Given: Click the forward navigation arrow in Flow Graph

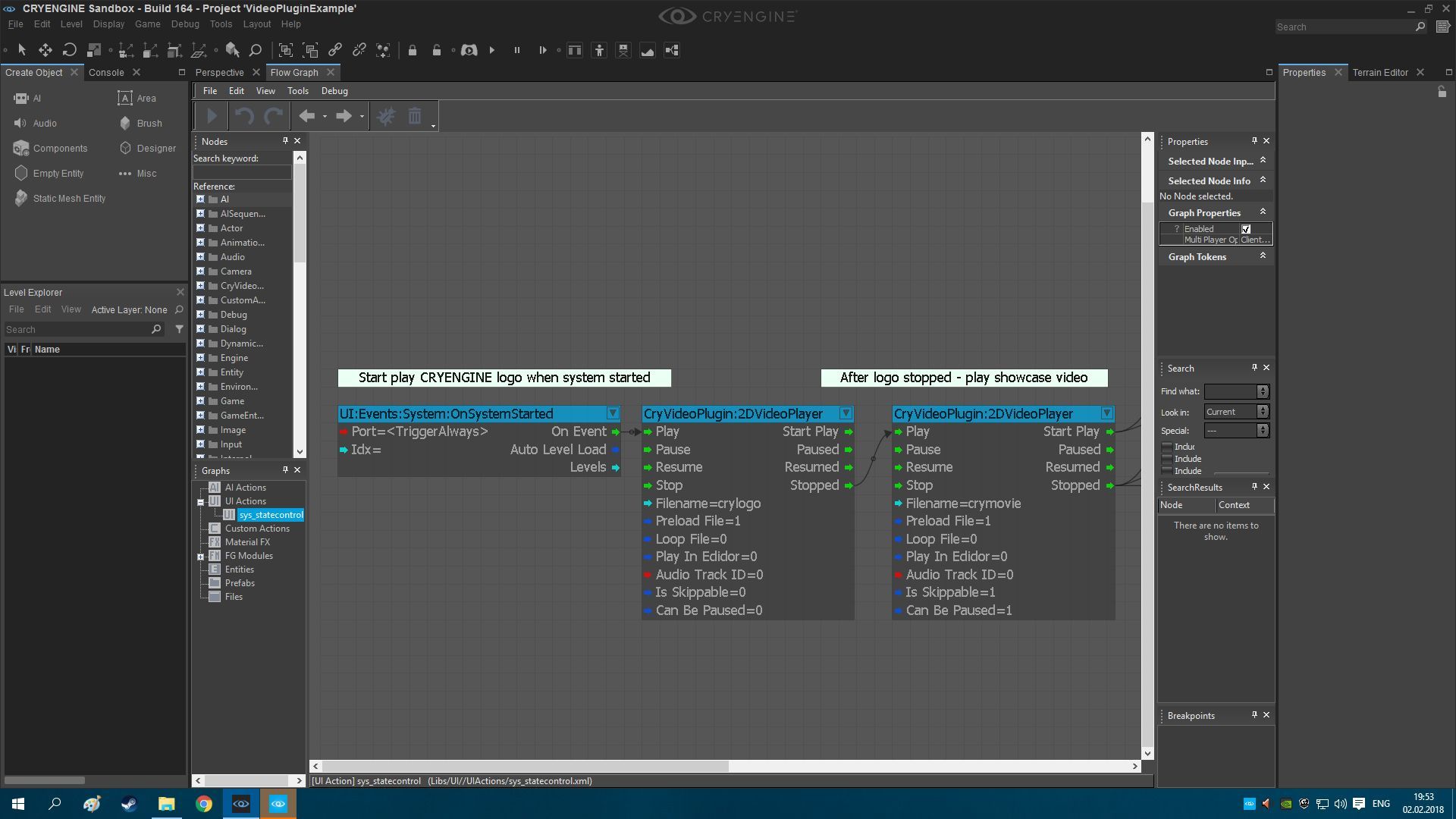Looking at the screenshot, I should coord(344,116).
